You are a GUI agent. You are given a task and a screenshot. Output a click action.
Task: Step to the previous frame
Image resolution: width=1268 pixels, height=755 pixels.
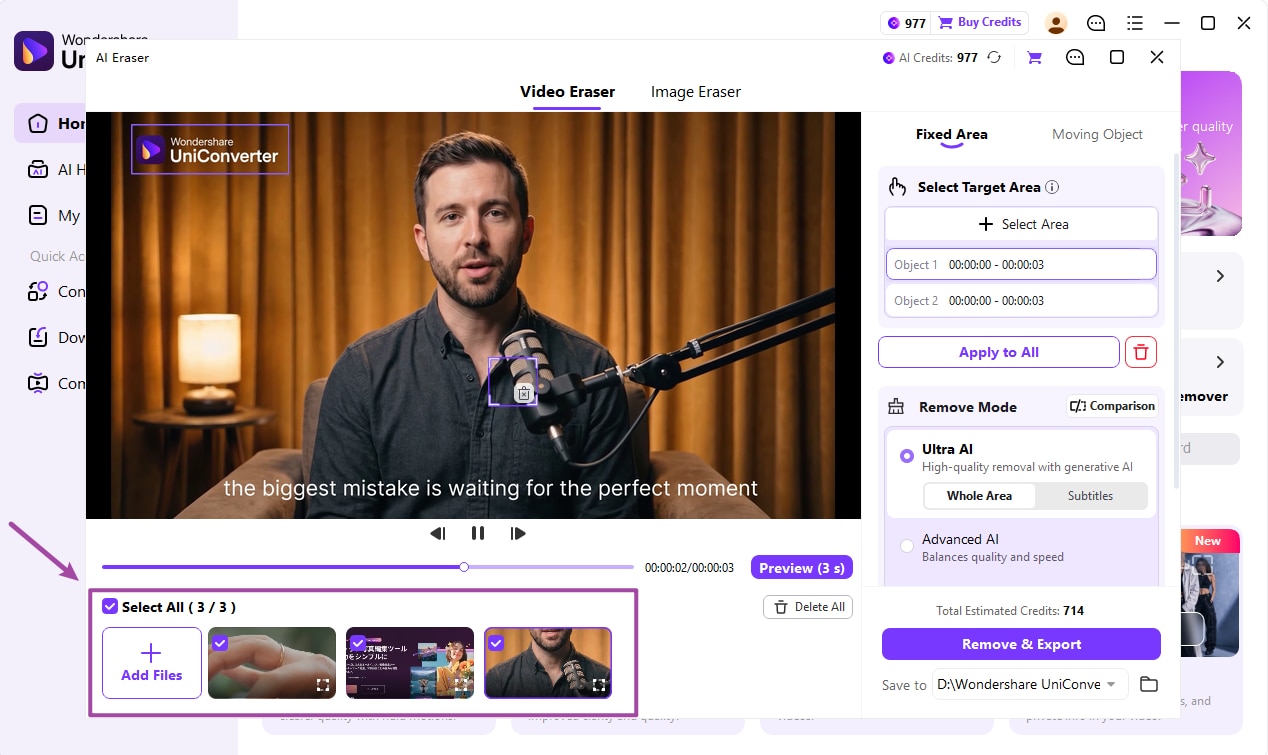(x=438, y=533)
